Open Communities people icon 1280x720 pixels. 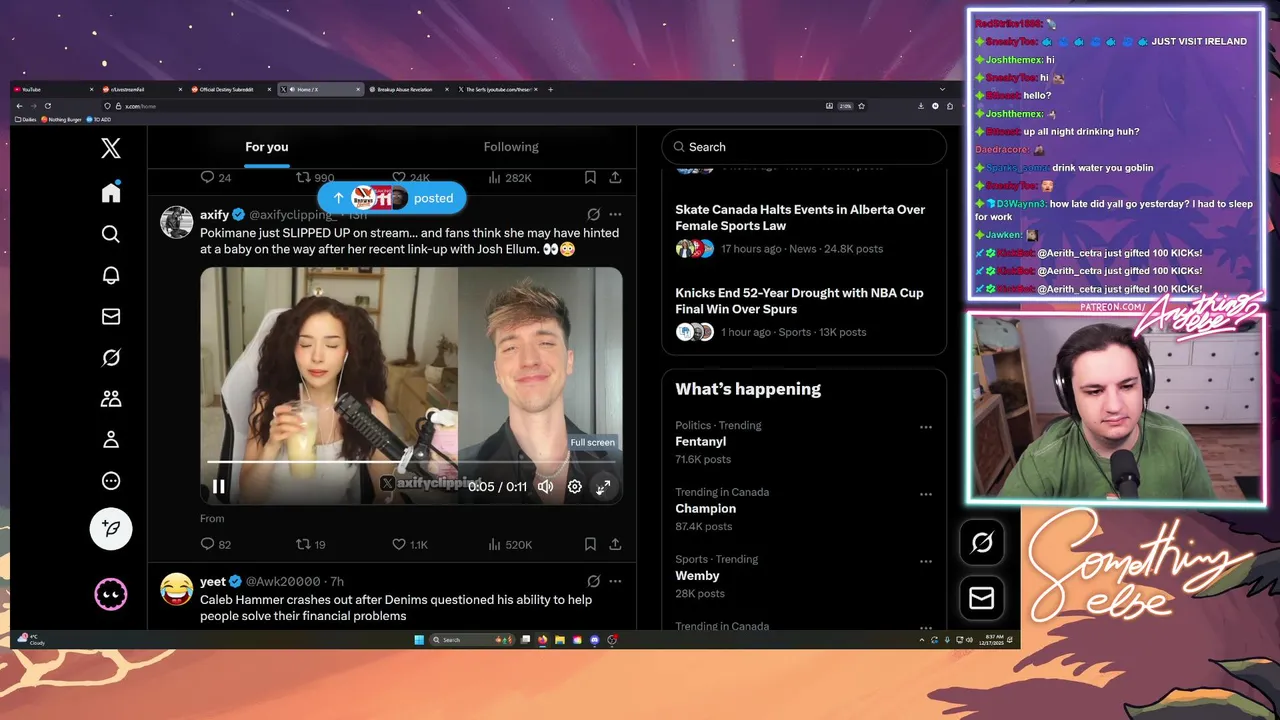pos(111,398)
